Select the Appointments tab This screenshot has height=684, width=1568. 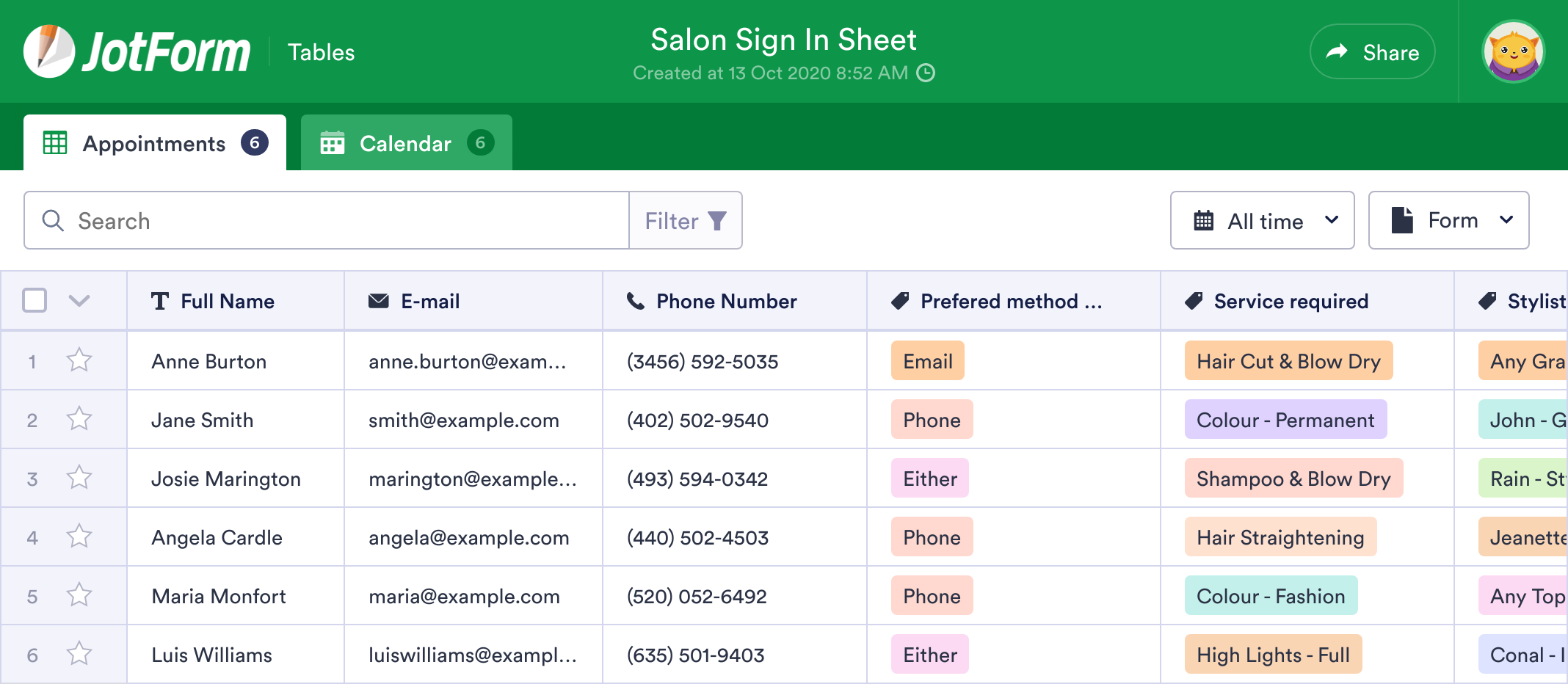pos(154,142)
